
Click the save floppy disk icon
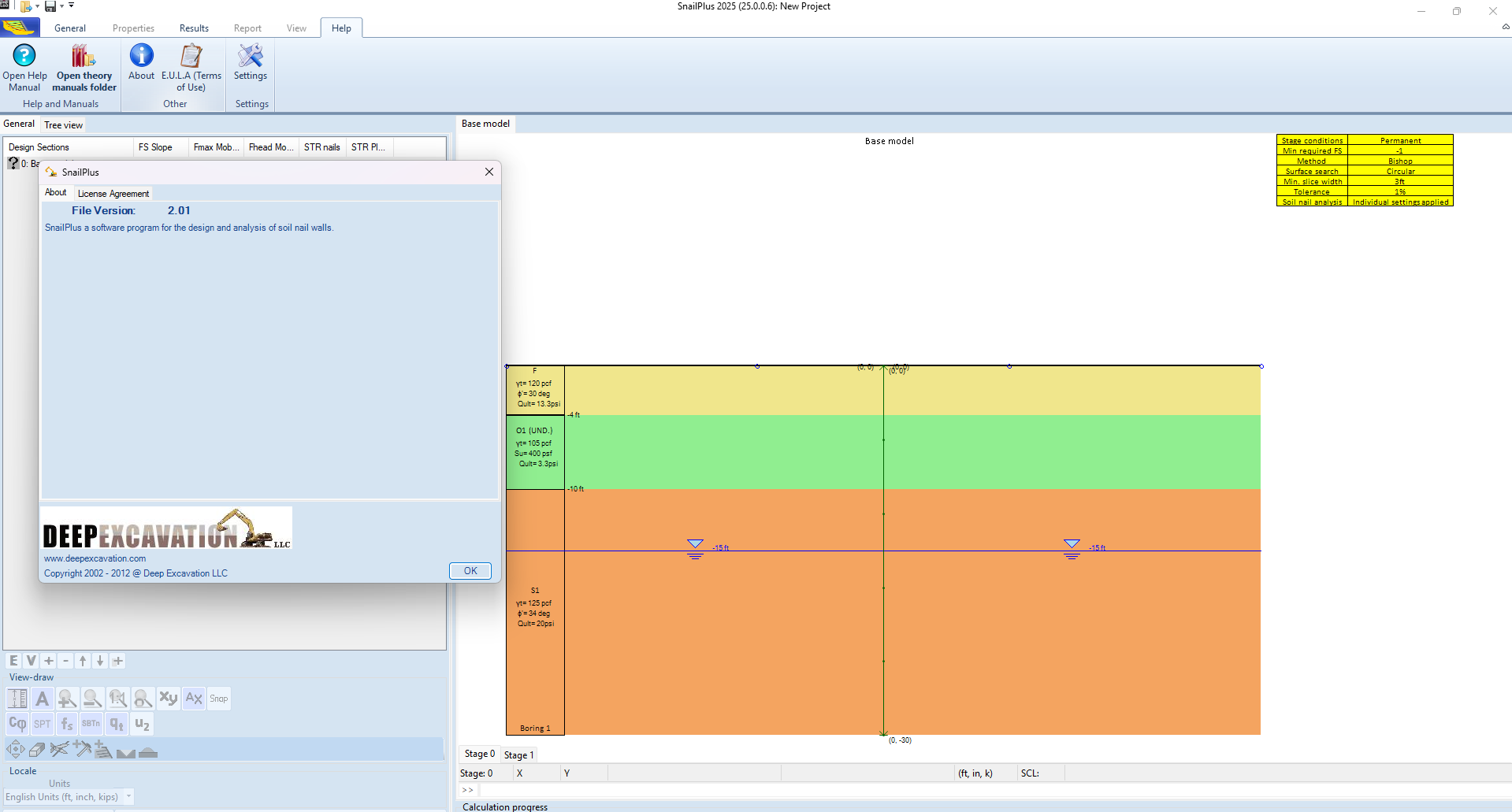(x=50, y=6)
